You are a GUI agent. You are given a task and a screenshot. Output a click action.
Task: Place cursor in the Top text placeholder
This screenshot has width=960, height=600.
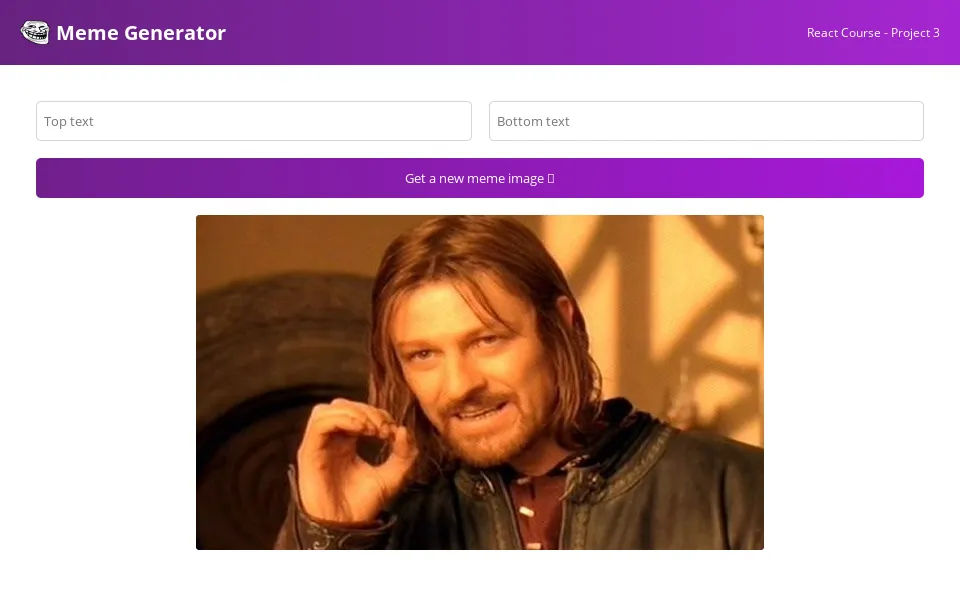point(69,121)
